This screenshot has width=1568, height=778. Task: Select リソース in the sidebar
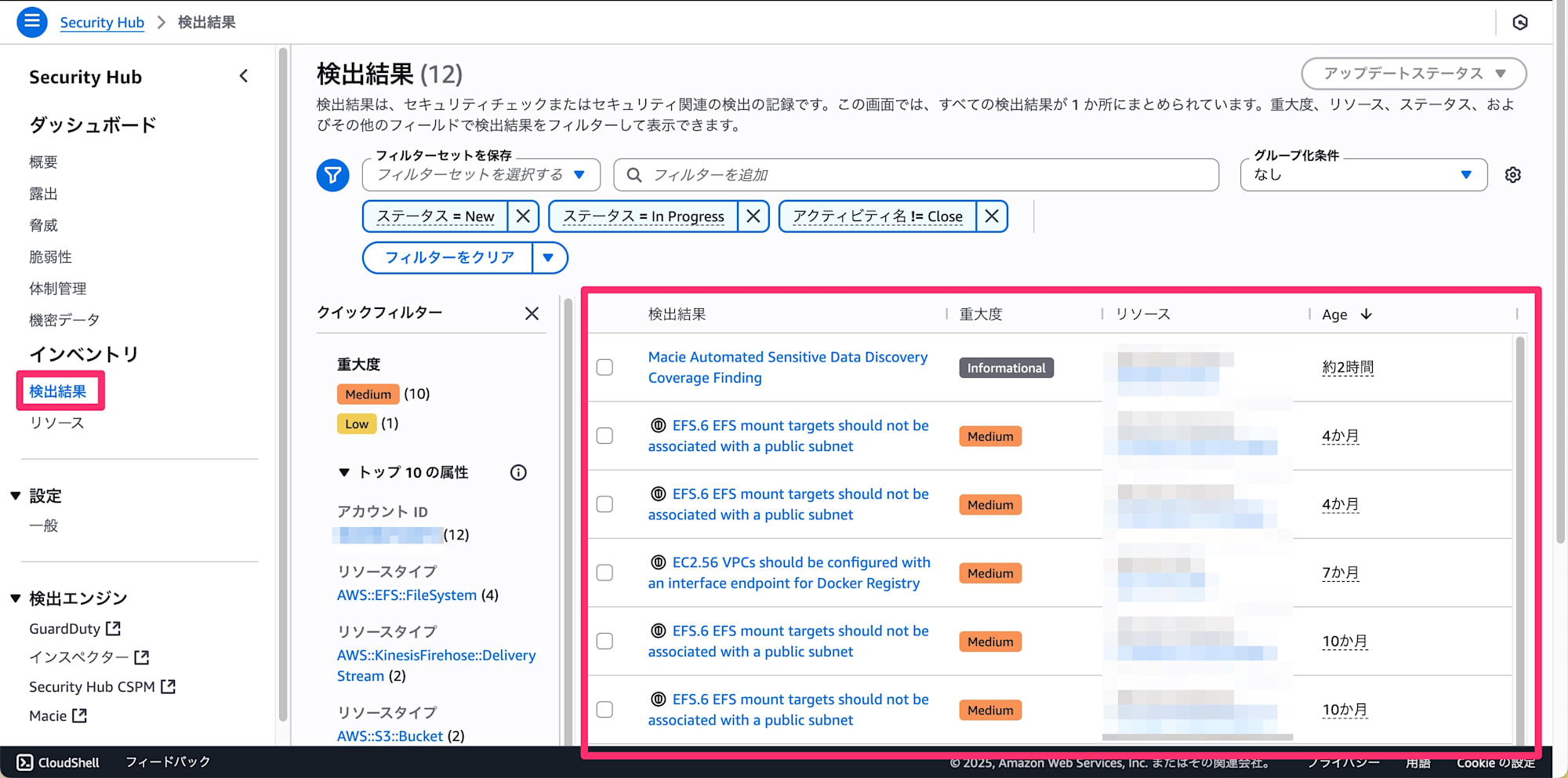pyautogui.click(x=56, y=423)
